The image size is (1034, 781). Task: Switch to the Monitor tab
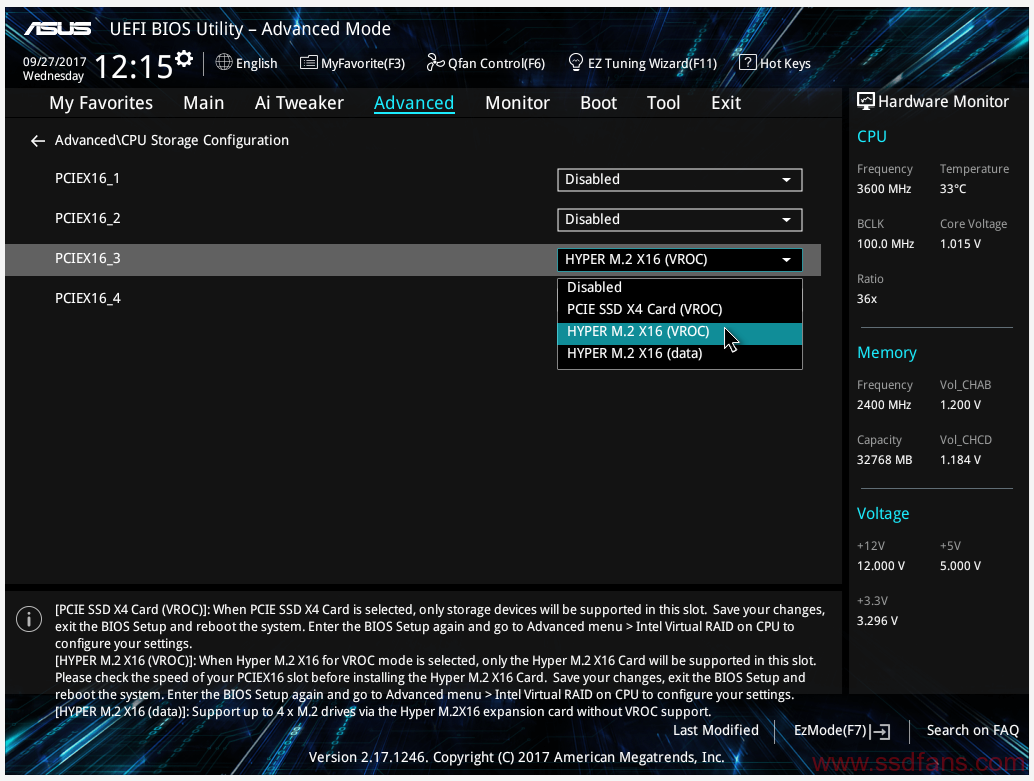coord(518,103)
